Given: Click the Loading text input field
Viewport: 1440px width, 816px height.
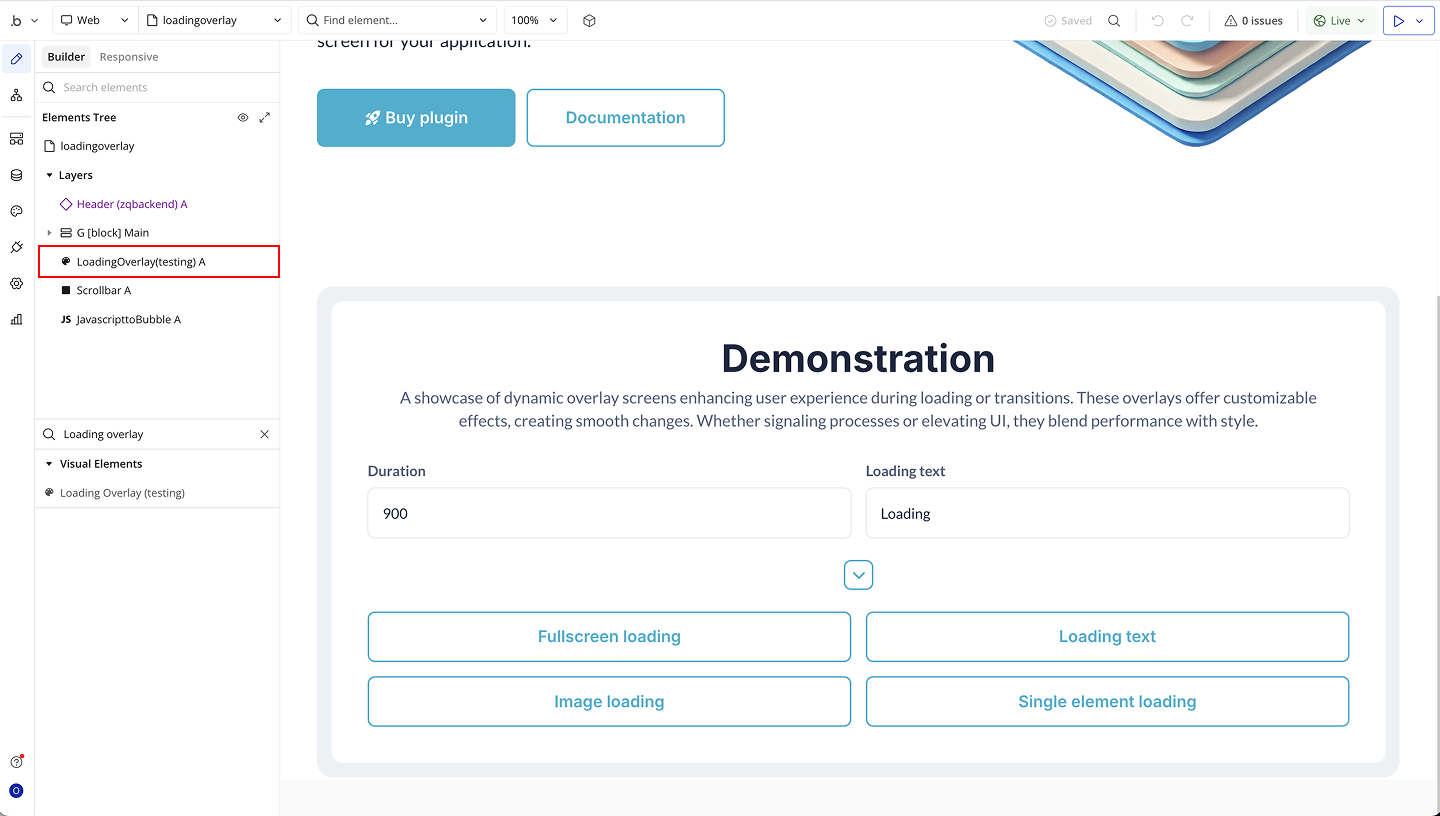Looking at the screenshot, I should [x=1107, y=513].
